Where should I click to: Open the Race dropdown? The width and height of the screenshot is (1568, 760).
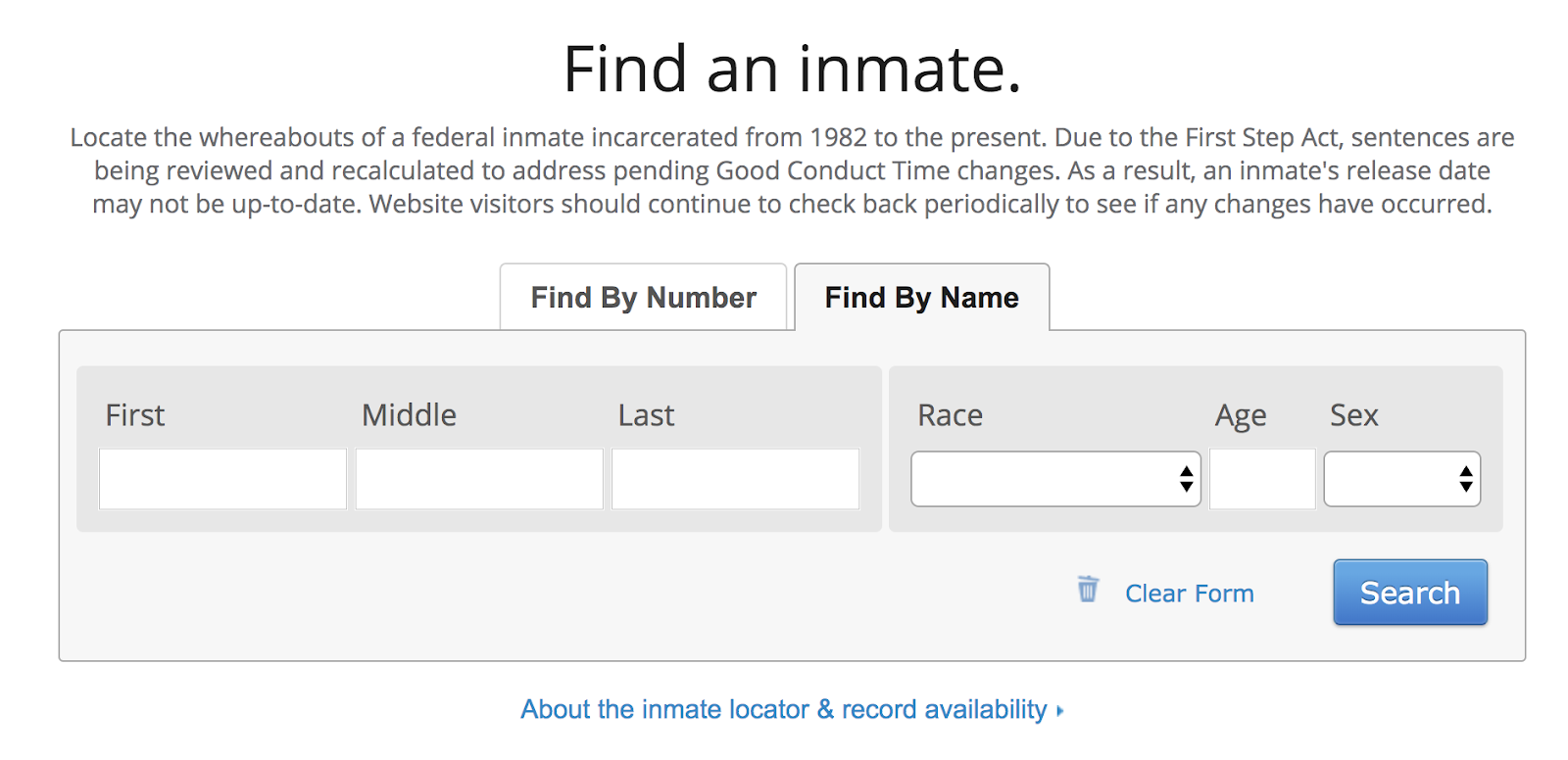(x=1055, y=479)
